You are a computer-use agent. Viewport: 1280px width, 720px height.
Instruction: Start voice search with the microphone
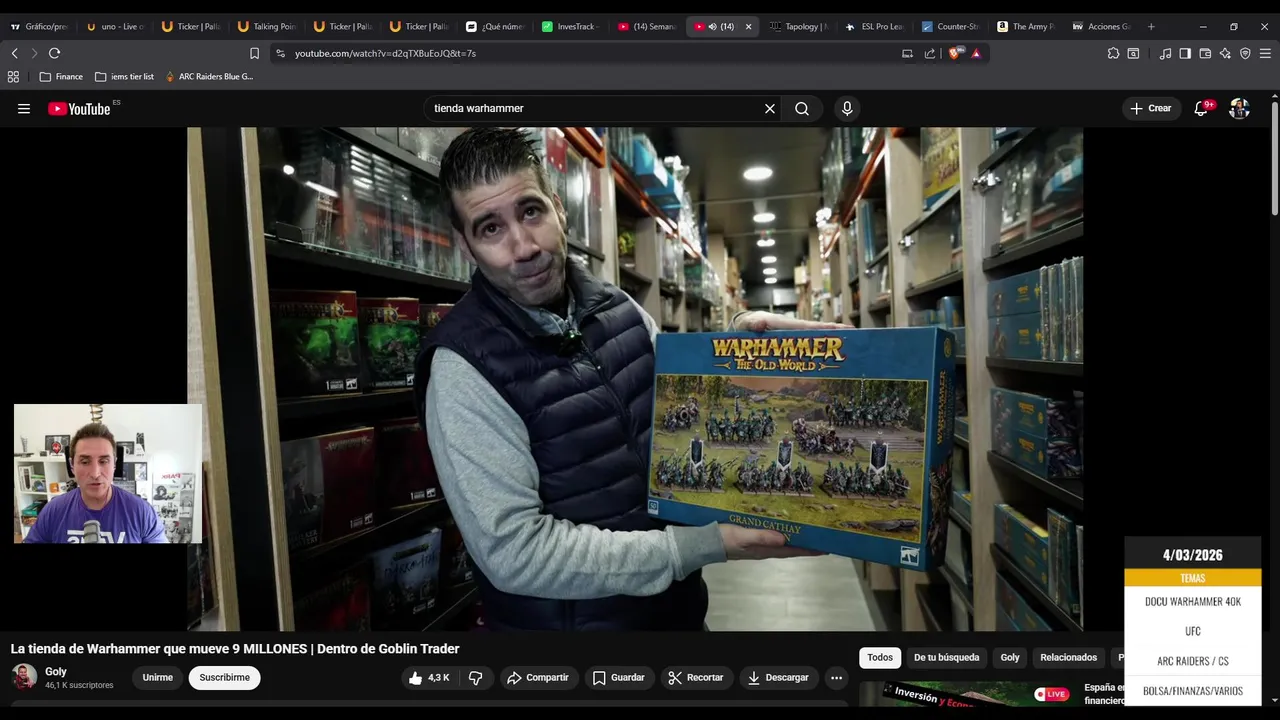[847, 109]
